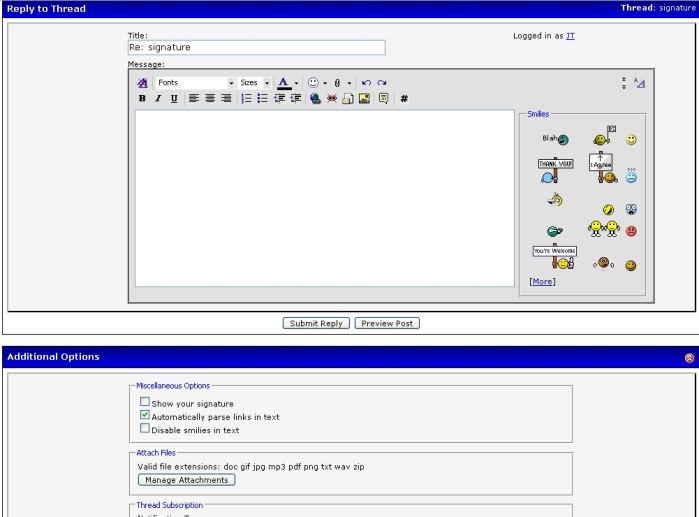Start an ordered numbered list
The height and width of the screenshot is (517, 699).
click(247, 98)
